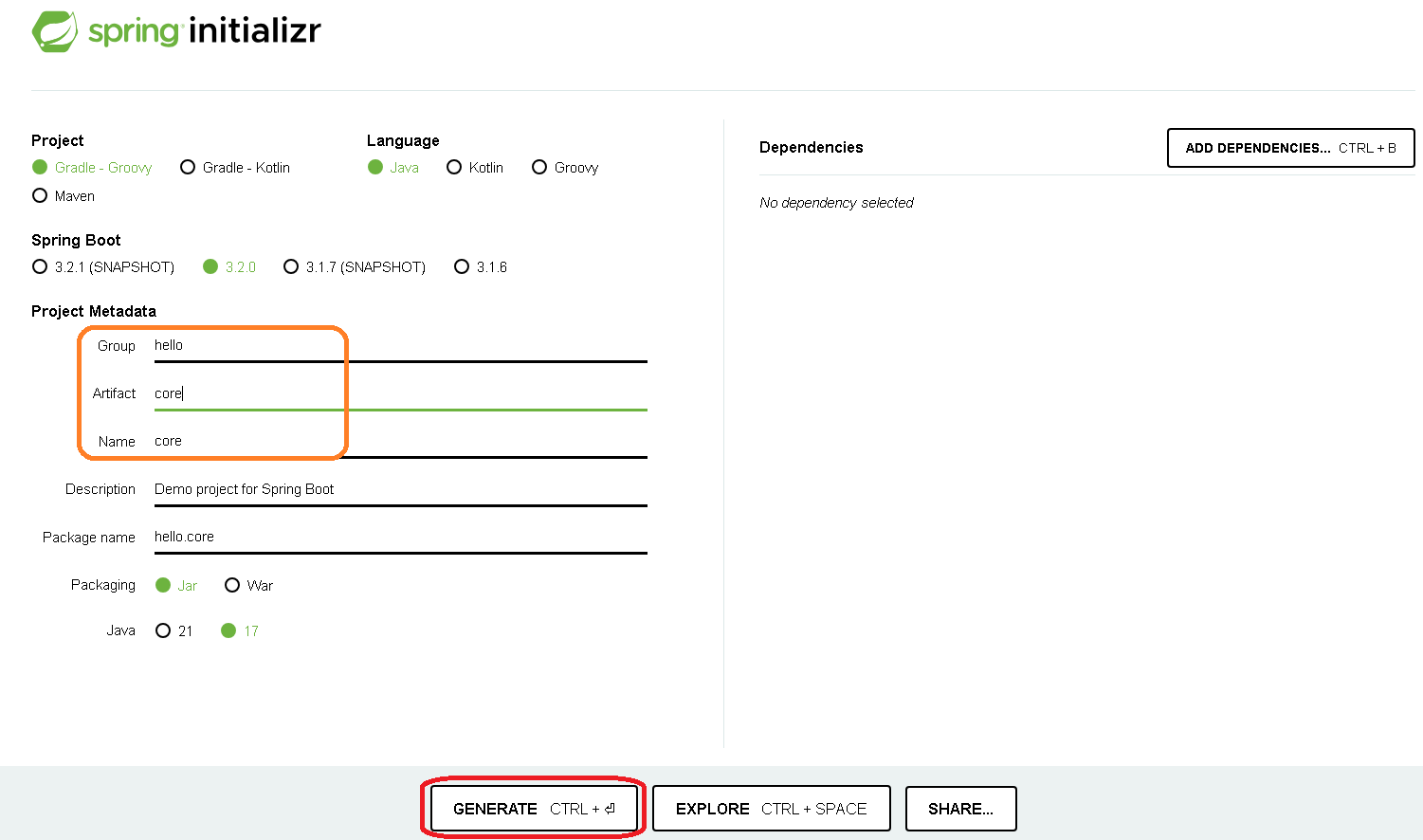1423x840 pixels.
Task: Select Spring Boot 3.1.7 (SNAPSHOT)
Action: pos(355,267)
